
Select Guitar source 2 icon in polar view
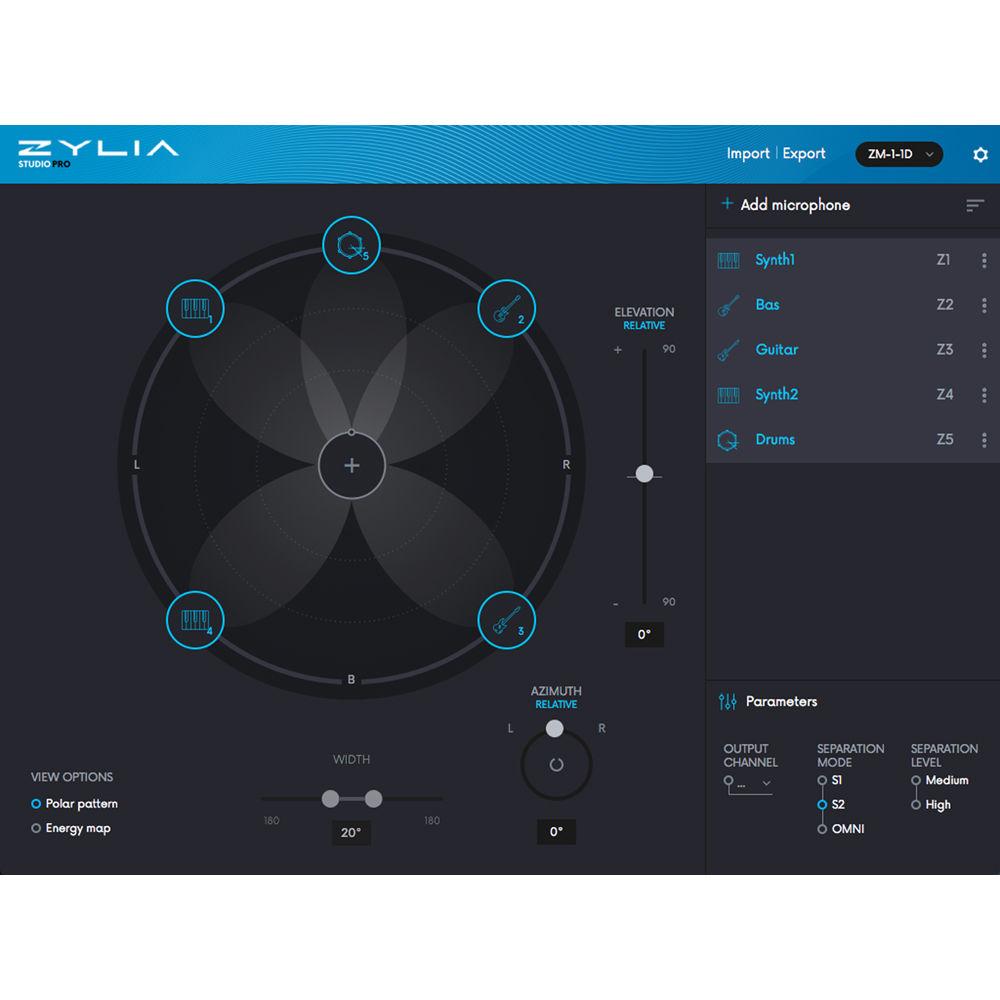(507, 308)
